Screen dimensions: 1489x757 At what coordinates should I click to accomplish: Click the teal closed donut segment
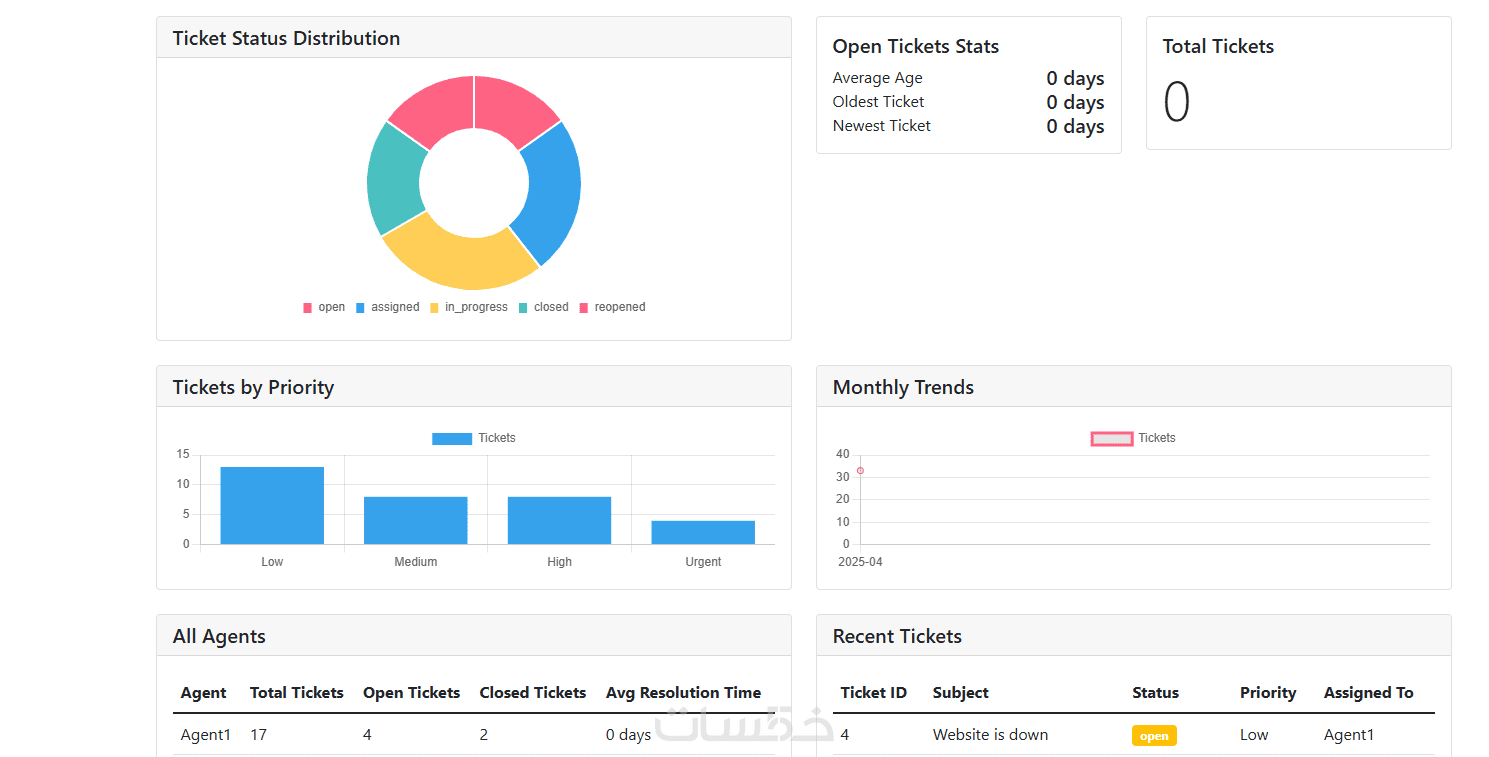tap(393, 180)
